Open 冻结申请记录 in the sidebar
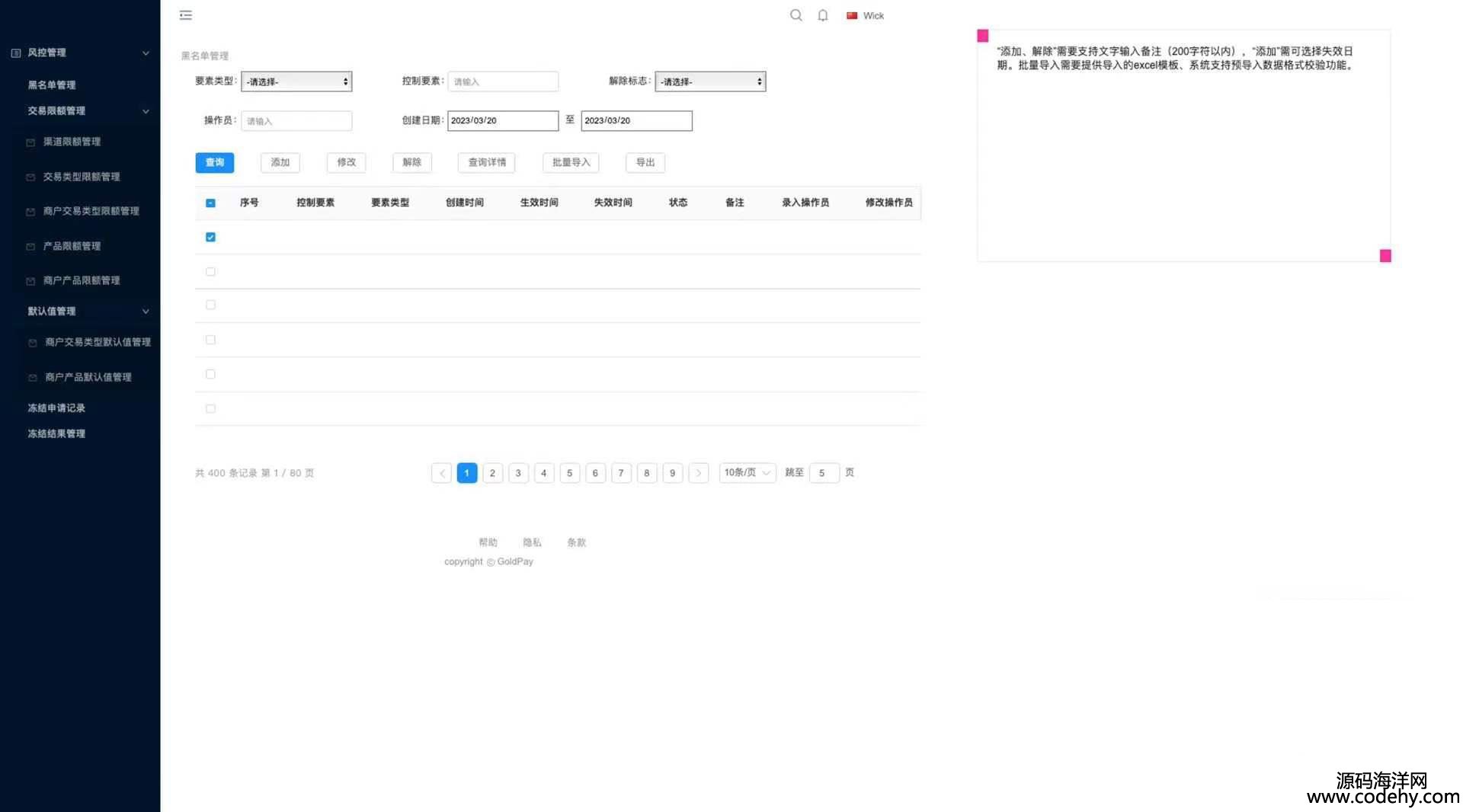Screen dimensions: 1463x812 click(56, 408)
